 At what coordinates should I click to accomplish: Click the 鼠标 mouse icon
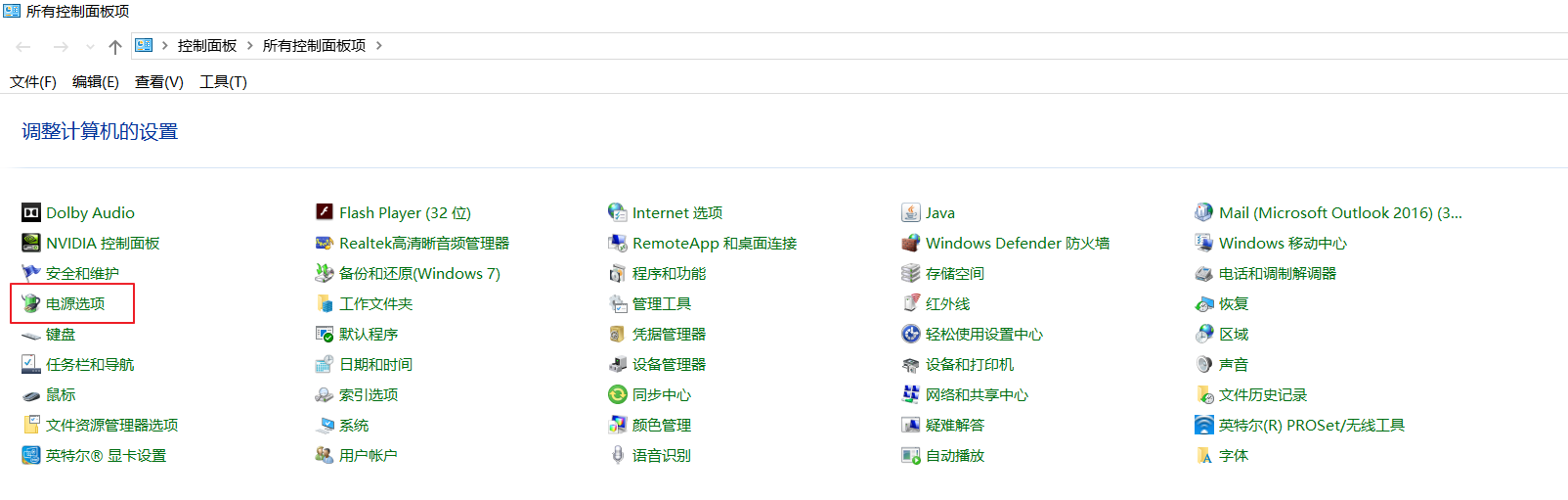(x=31, y=395)
